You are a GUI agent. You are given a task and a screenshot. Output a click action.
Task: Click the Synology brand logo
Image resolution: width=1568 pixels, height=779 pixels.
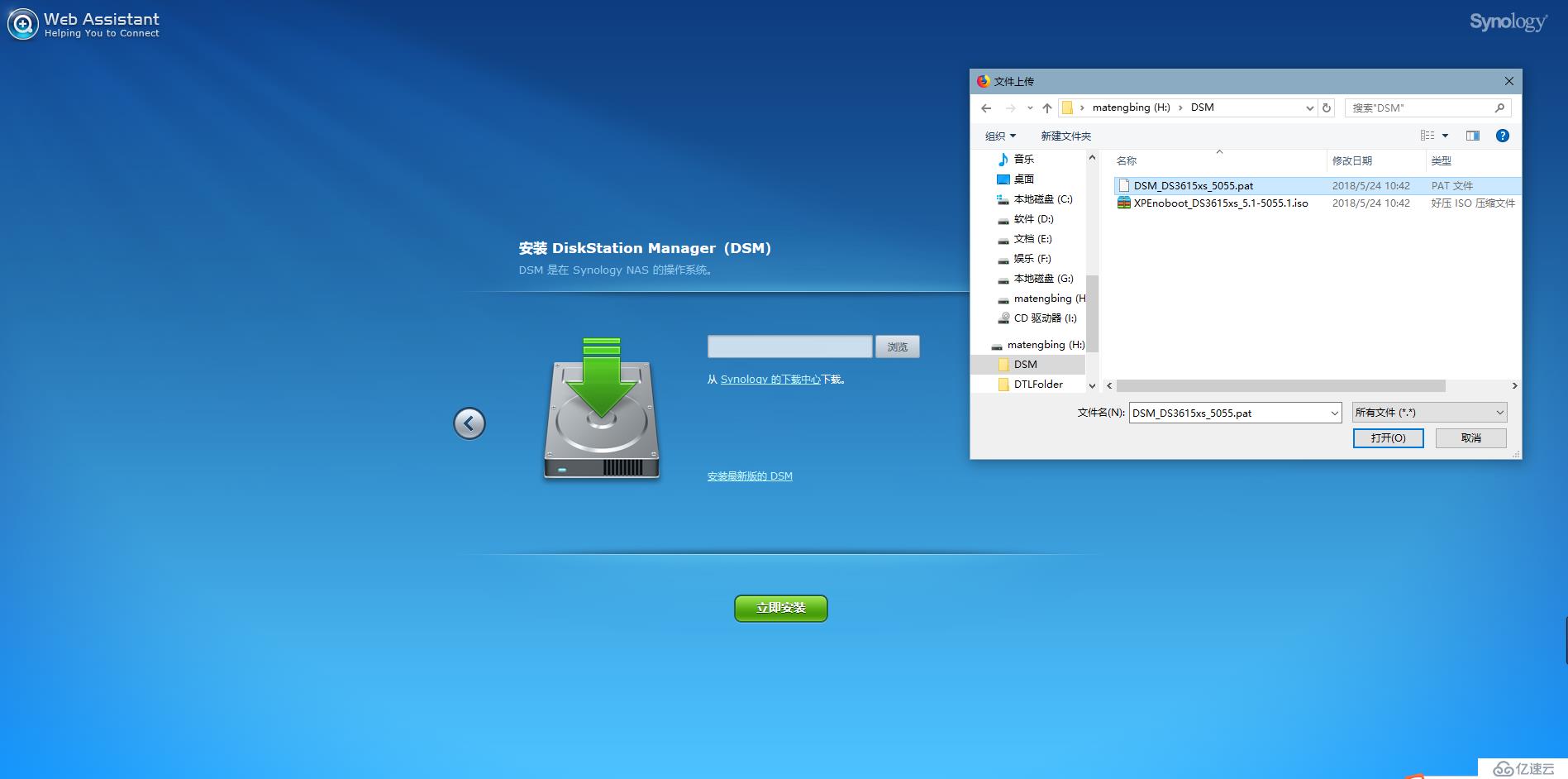[x=1508, y=22]
